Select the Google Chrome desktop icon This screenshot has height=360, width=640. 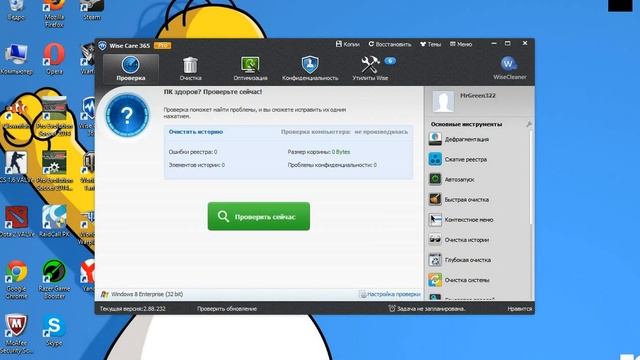(16, 279)
